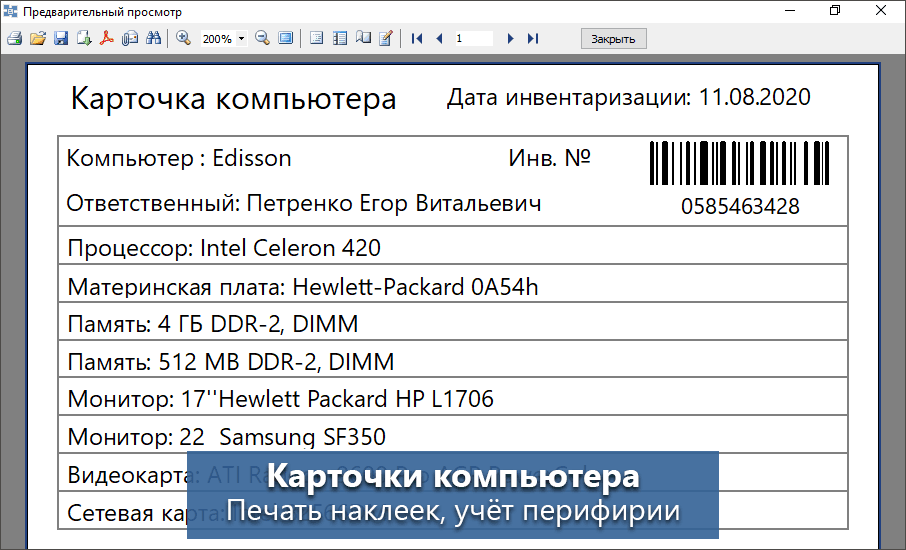The image size is (906, 550).
Task: Click the Память: 4 ГБ DDR-2 row
Action: point(452,323)
